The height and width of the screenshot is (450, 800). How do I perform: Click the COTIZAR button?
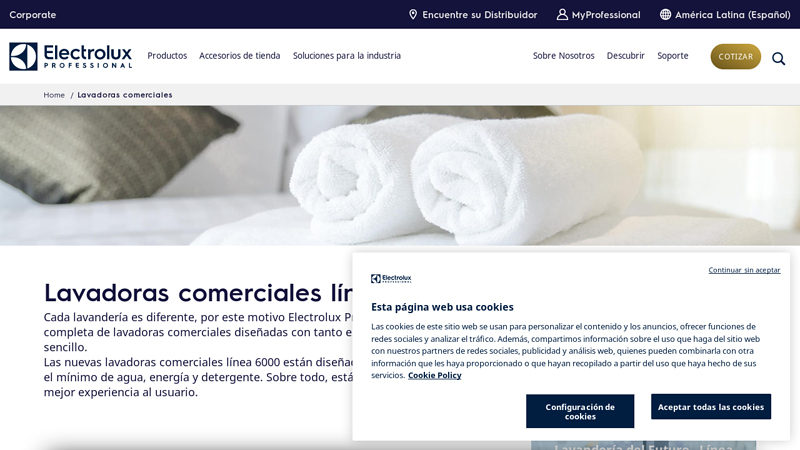[735, 57]
